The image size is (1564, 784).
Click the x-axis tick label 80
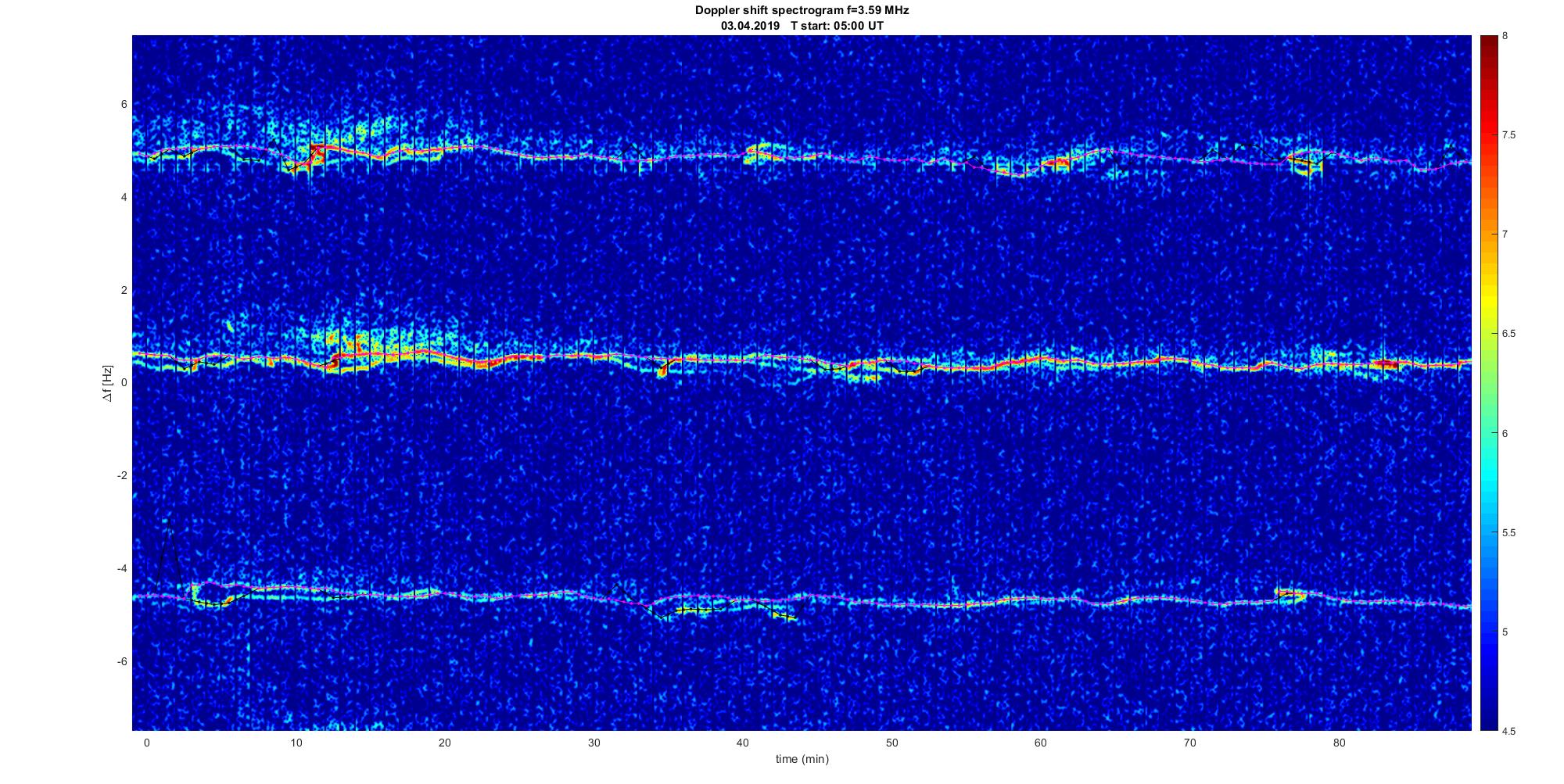(x=1339, y=743)
